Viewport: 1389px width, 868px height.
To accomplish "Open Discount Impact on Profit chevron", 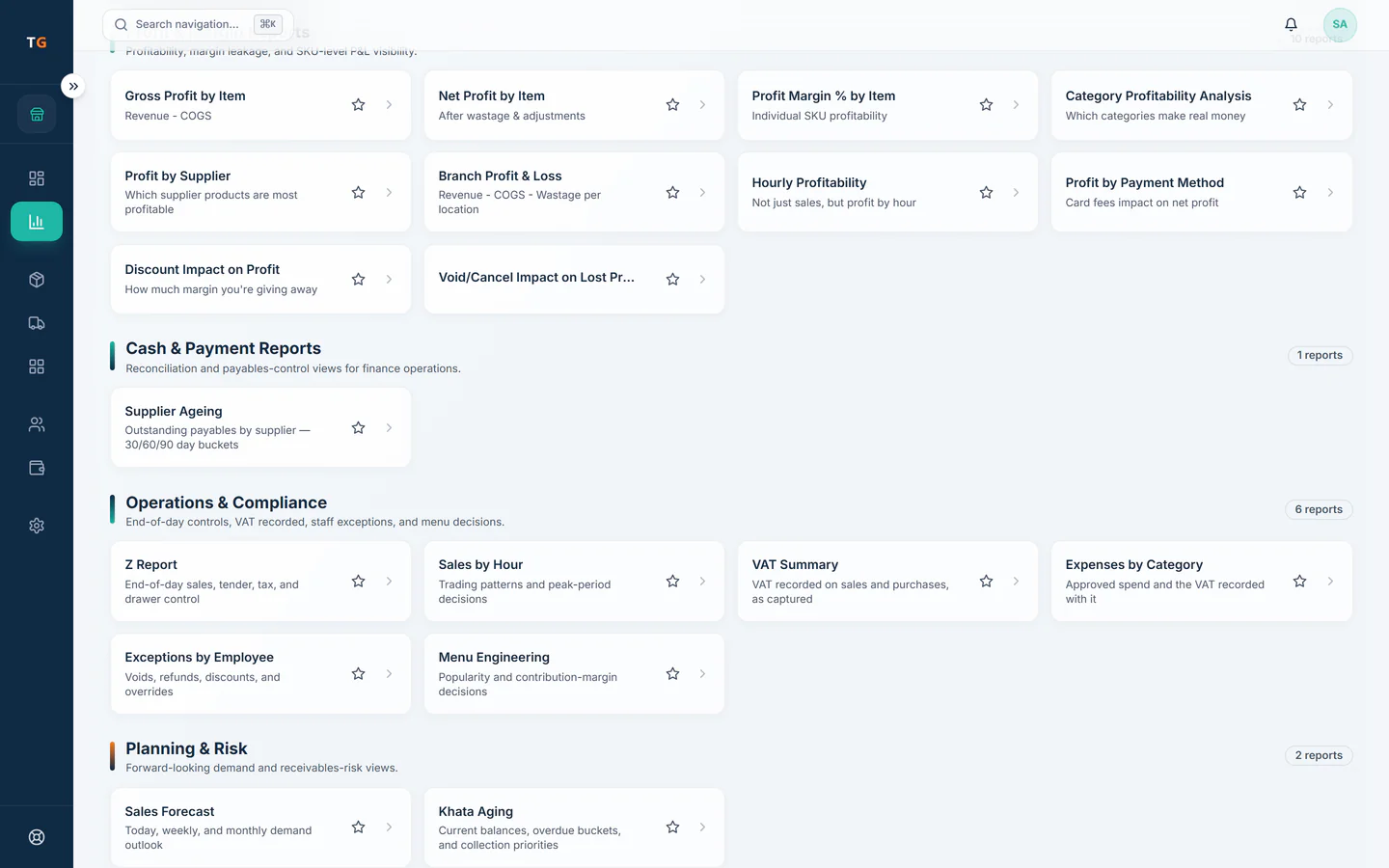I will coord(389,280).
